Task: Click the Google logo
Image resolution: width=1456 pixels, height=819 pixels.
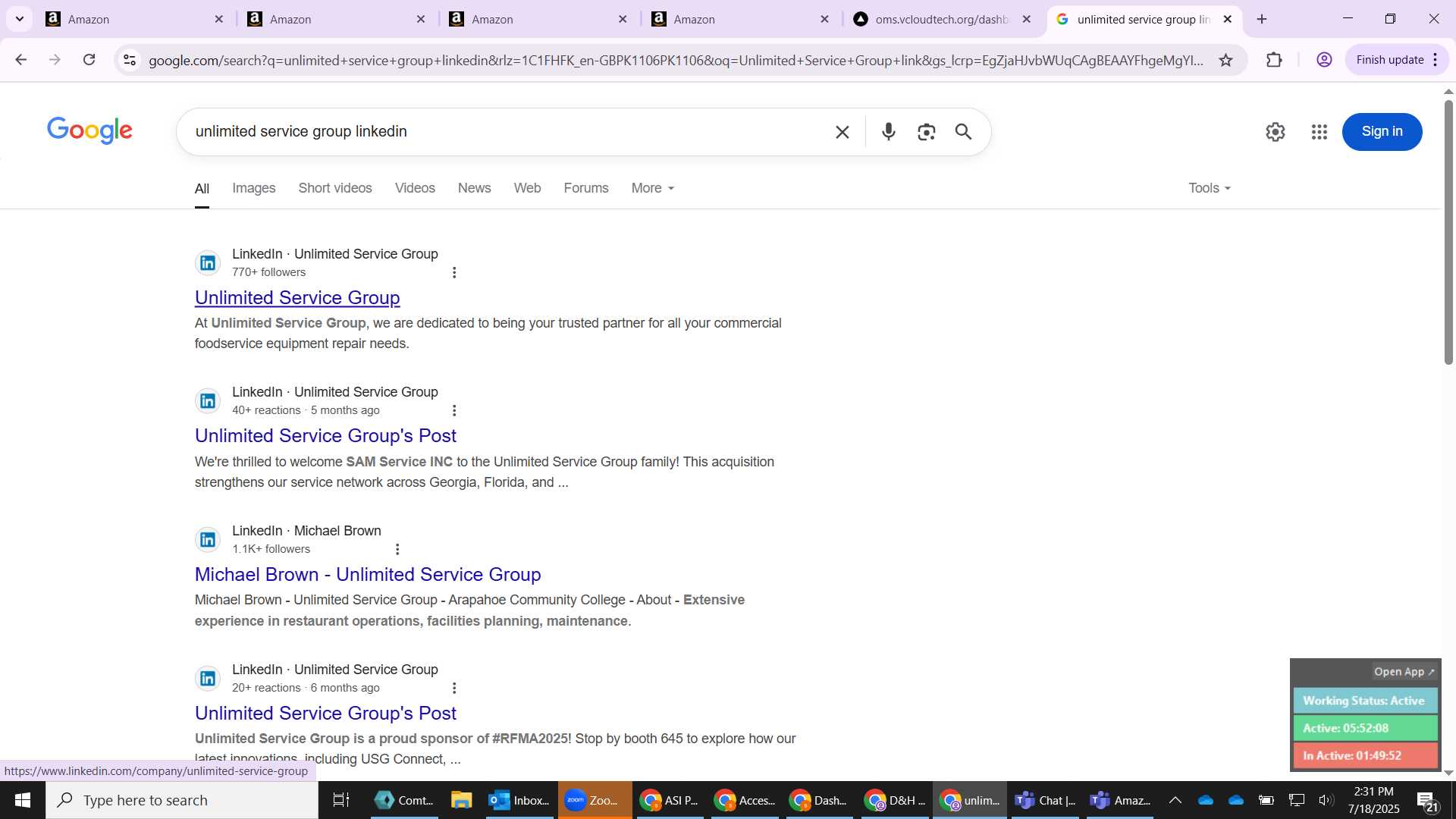Action: point(89,130)
